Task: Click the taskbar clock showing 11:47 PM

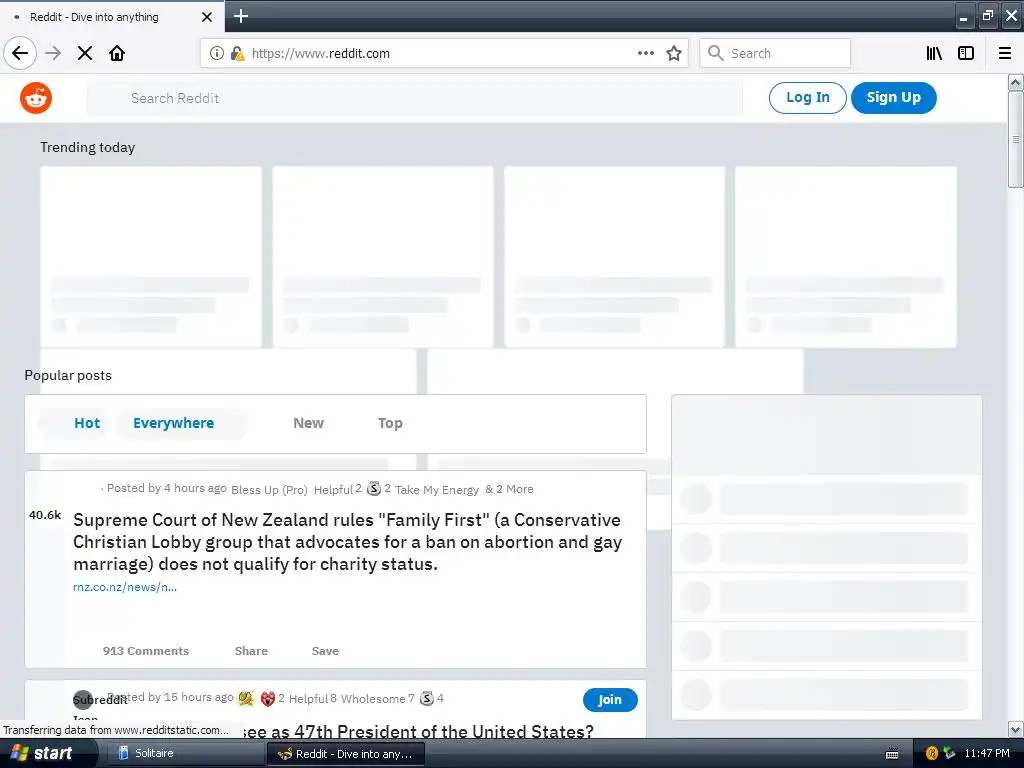Action: click(987, 753)
